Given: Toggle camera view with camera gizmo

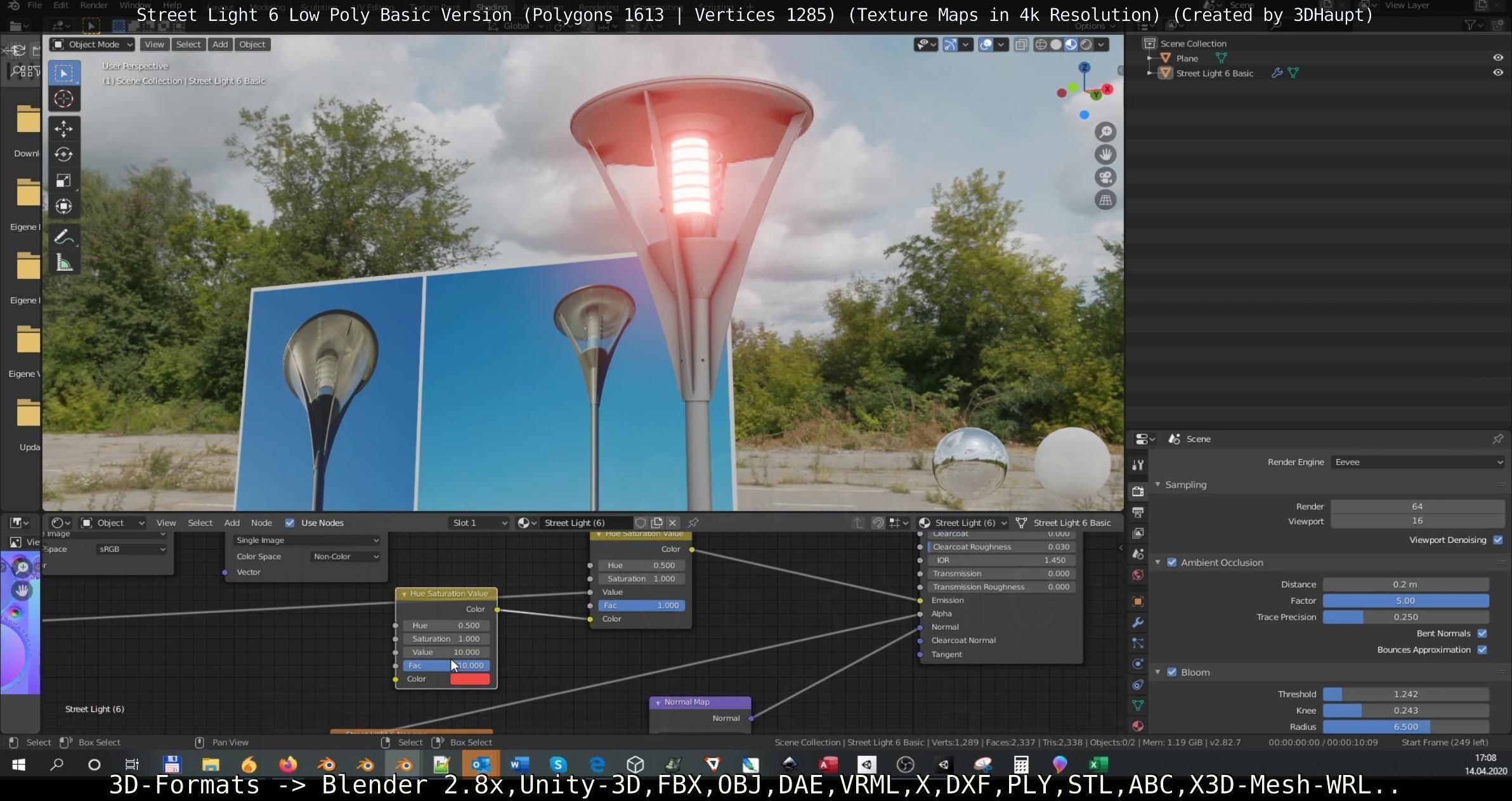Looking at the screenshot, I should click(1105, 178).
